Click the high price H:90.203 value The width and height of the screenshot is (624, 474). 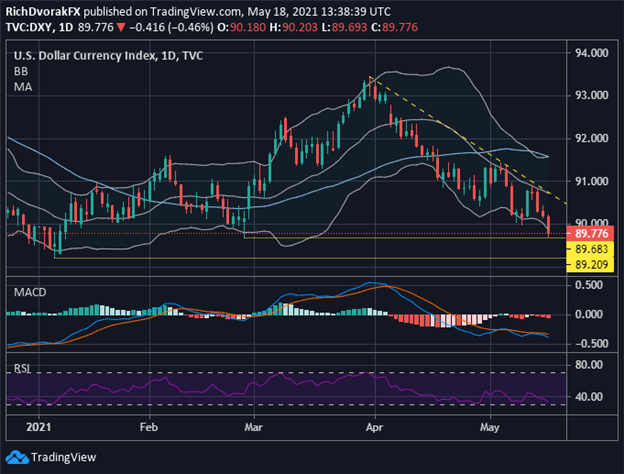[x=294, y=27]
